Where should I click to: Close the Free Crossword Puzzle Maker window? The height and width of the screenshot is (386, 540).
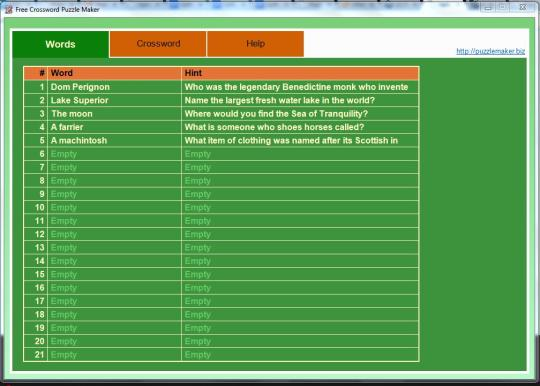523,7
